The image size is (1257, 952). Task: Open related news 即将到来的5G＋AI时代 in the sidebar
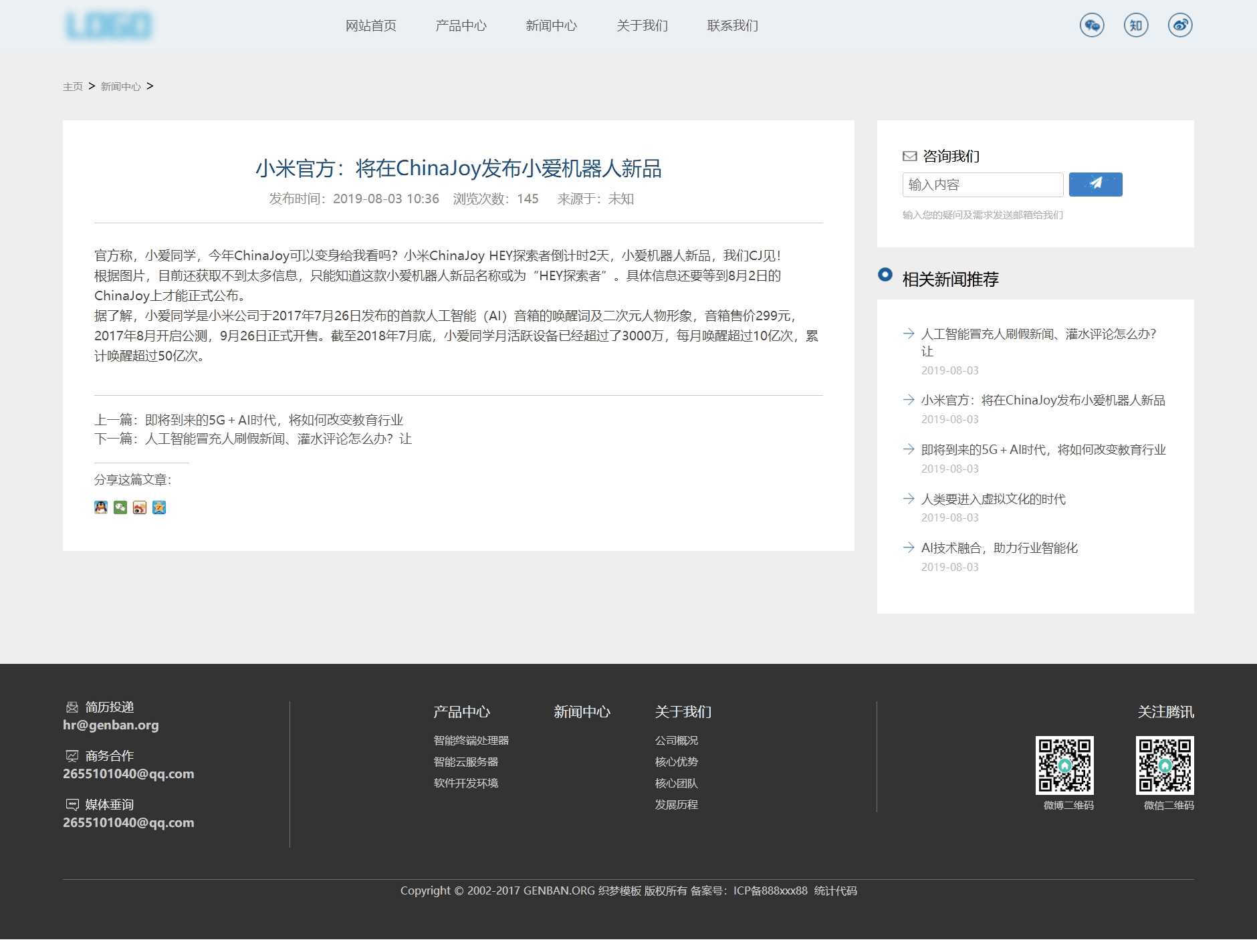tap(1043, 449)
